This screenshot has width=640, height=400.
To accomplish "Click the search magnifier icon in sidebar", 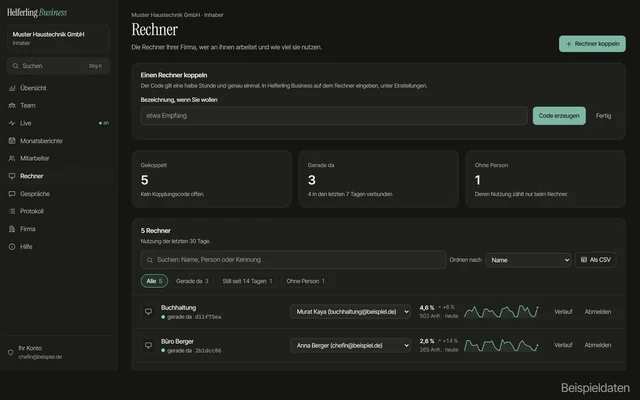I will (16, 66).
